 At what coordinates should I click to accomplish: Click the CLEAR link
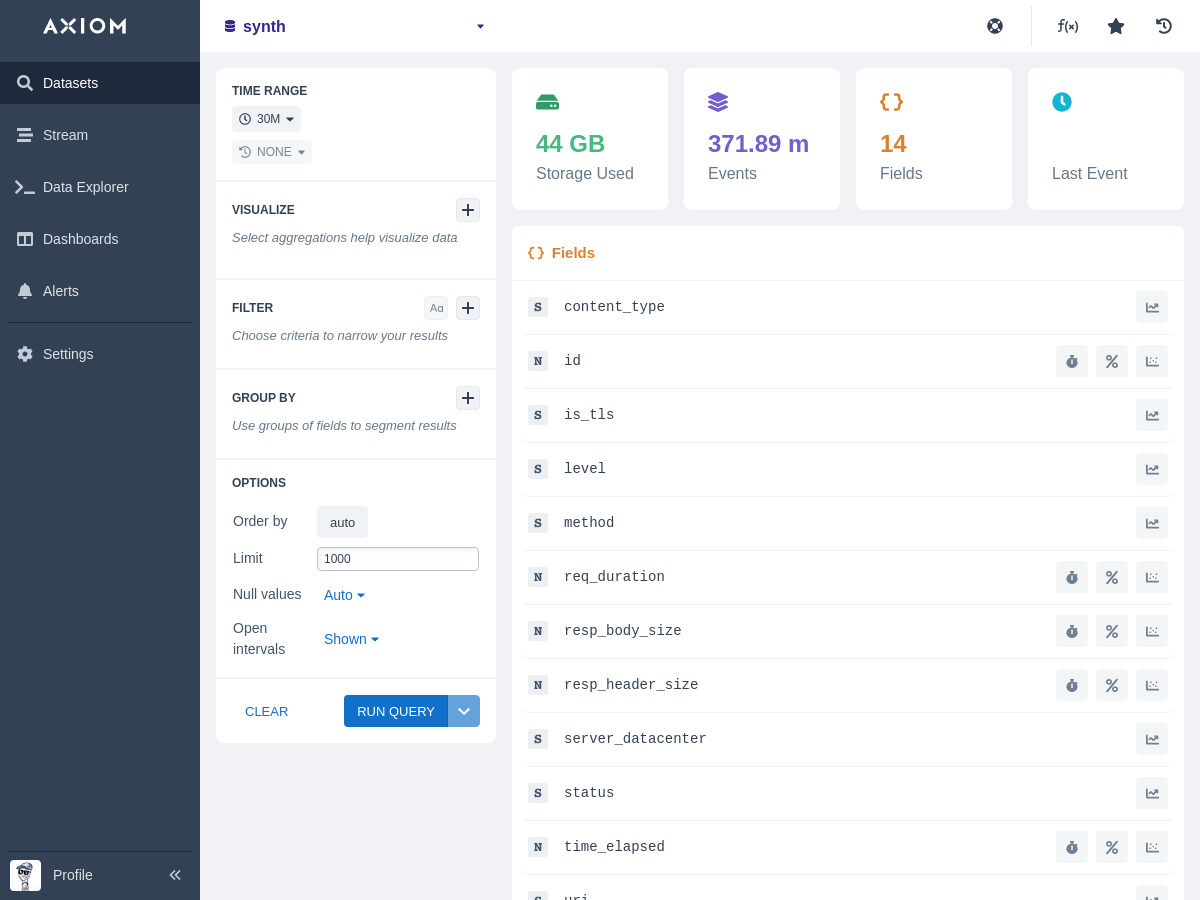(266, 711)
